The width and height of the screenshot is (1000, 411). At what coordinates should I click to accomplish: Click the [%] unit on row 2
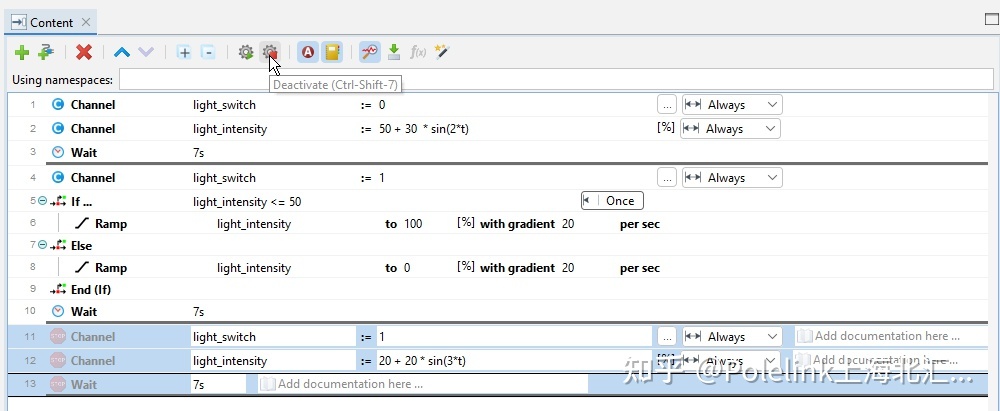coord(666,127)
